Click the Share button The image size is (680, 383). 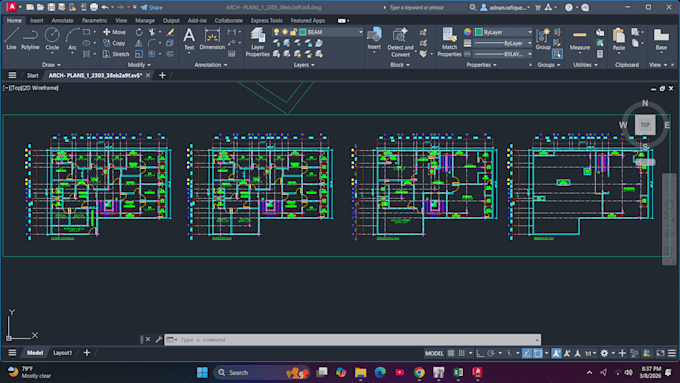pyautogui.click(x=151, y=7)
